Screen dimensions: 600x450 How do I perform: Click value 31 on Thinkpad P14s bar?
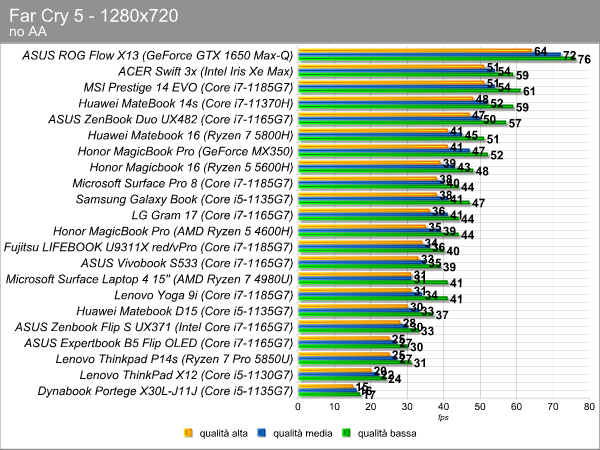tap(420, 363)
